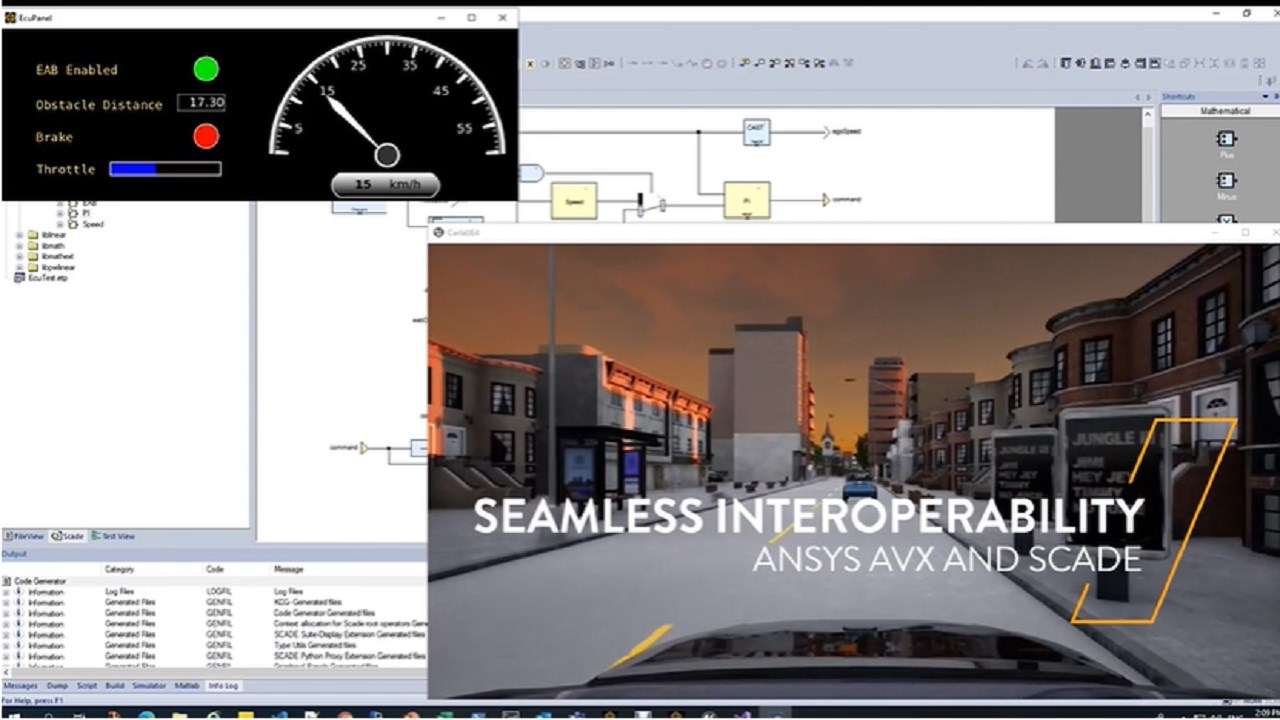Screen dimensions: 1280x720
Task: Switch to the Test View tab
Action: tap(113, 537)
